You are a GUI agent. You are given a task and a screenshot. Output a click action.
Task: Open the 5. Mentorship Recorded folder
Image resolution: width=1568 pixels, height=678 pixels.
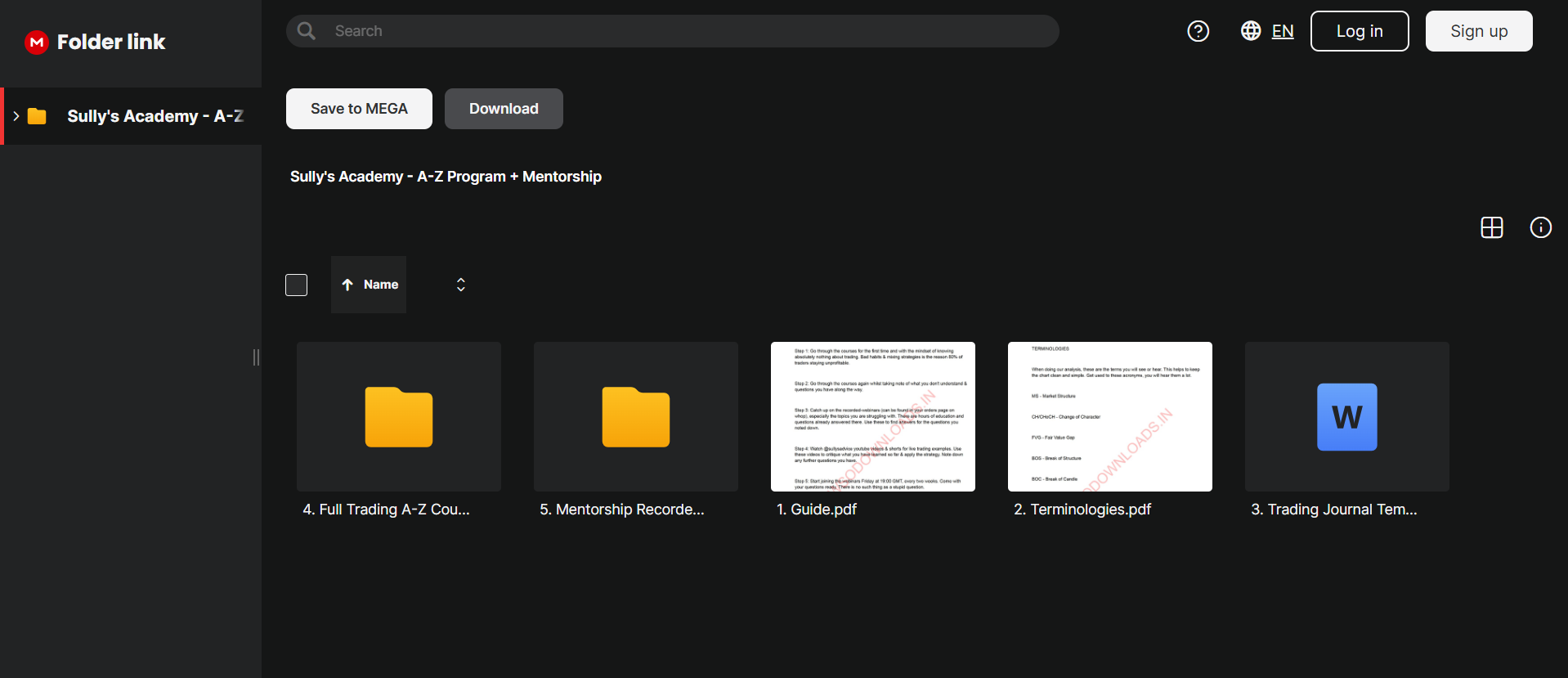[636, 417]
